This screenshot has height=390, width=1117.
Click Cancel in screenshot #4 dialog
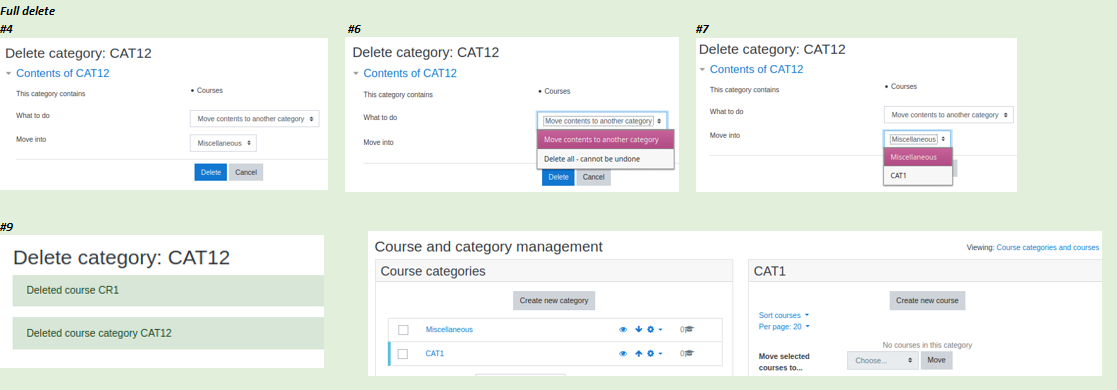click(246, 172)
